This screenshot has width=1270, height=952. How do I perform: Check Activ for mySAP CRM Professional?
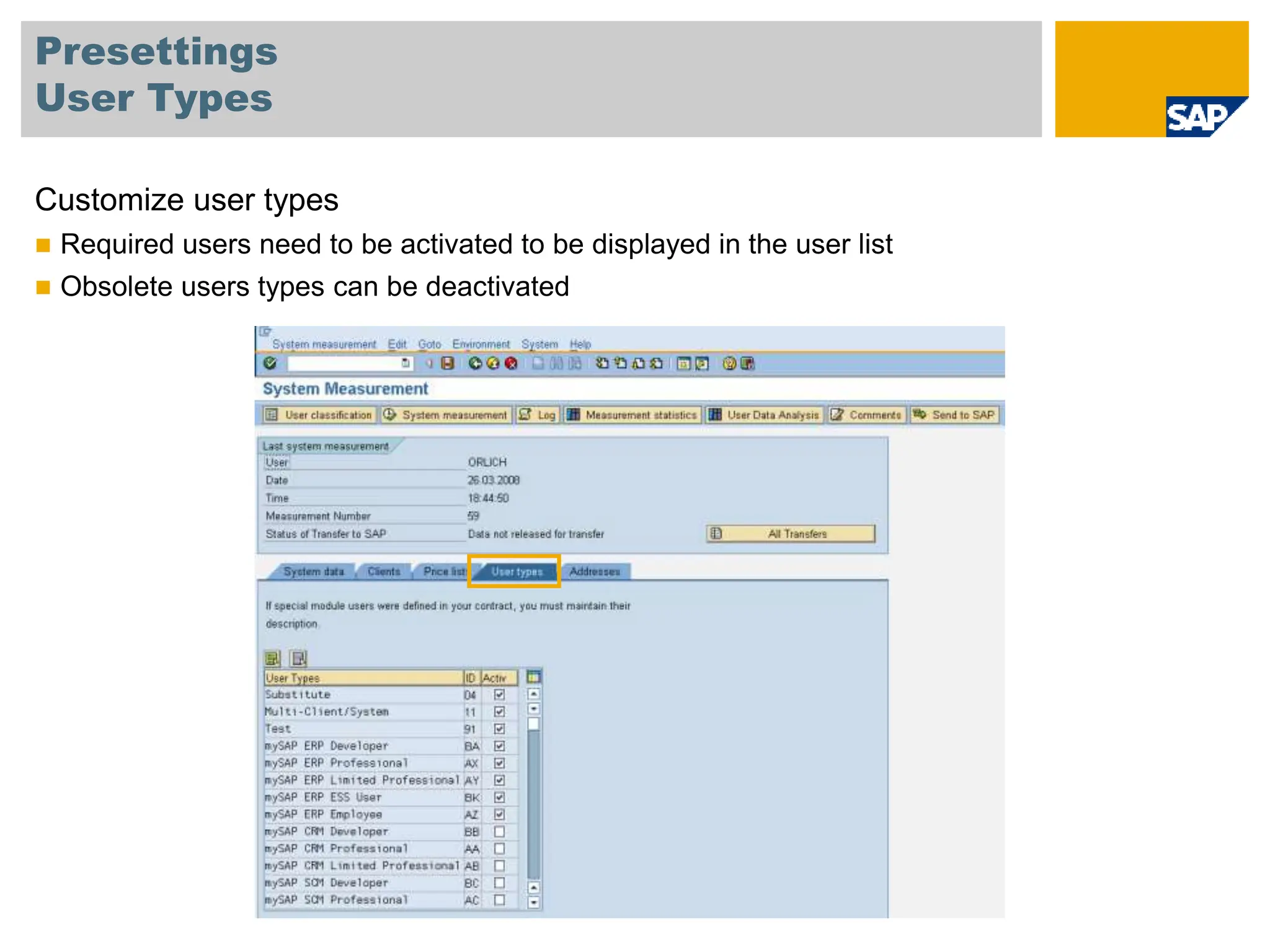click(x=499, y=848)
